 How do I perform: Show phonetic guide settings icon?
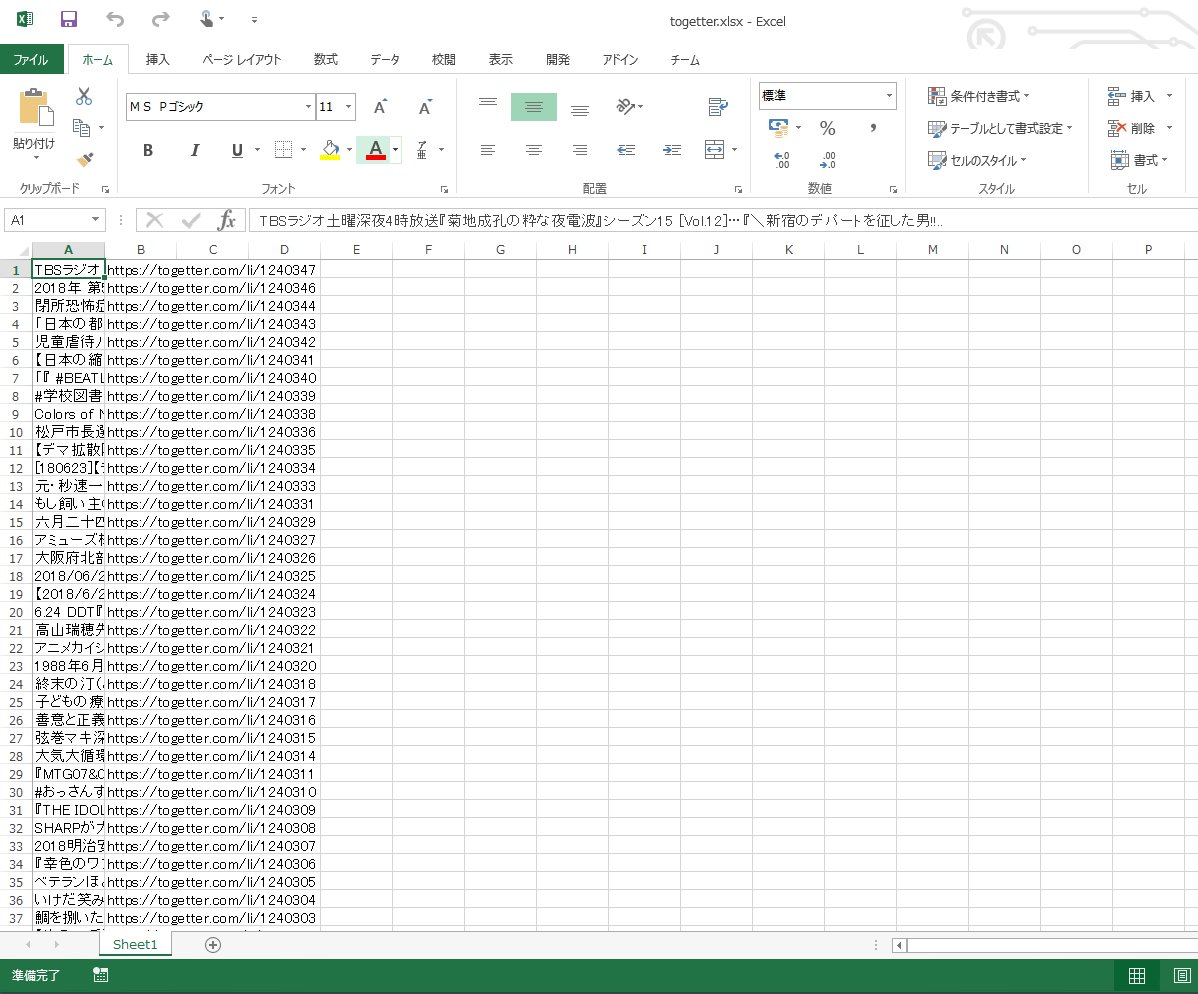[423, 150]
